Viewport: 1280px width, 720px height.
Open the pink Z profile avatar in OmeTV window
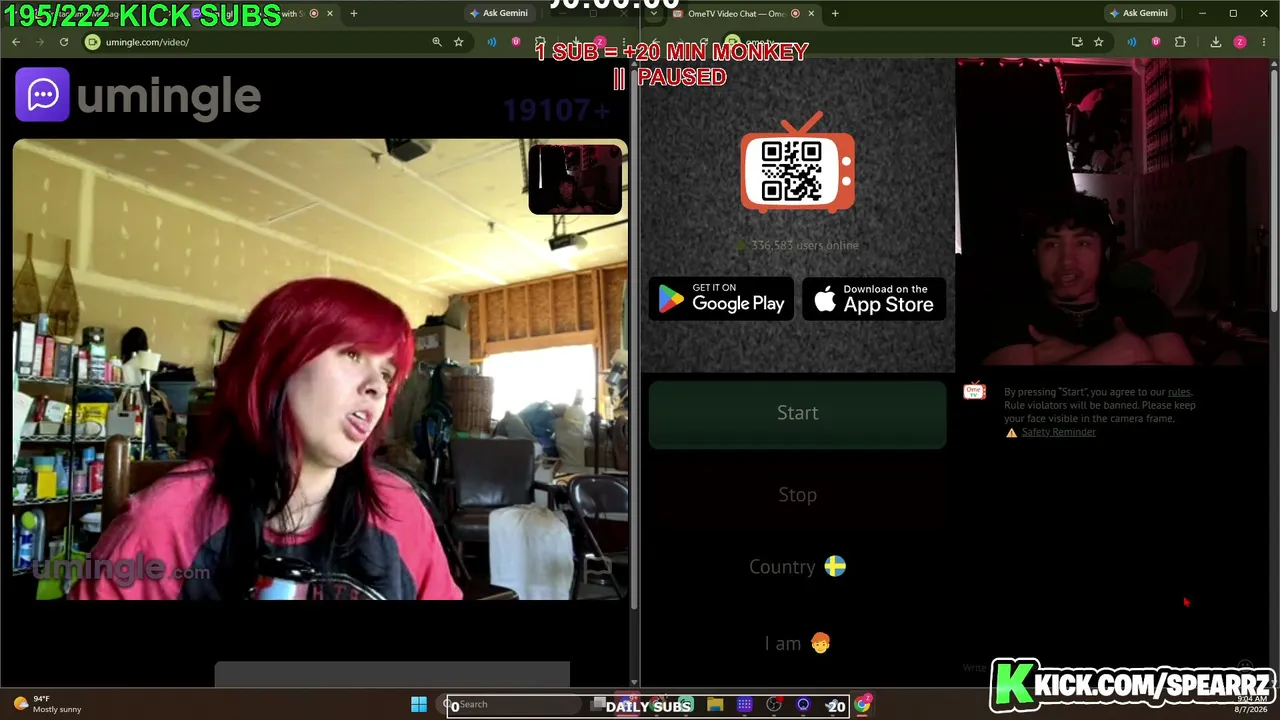(x=1240, y=42)
